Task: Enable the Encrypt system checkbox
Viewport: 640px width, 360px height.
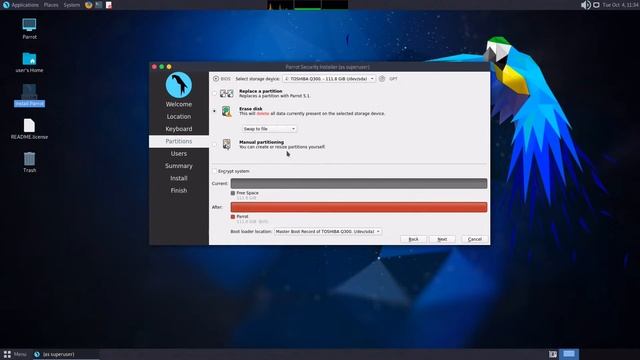Action: coord(215,171)
